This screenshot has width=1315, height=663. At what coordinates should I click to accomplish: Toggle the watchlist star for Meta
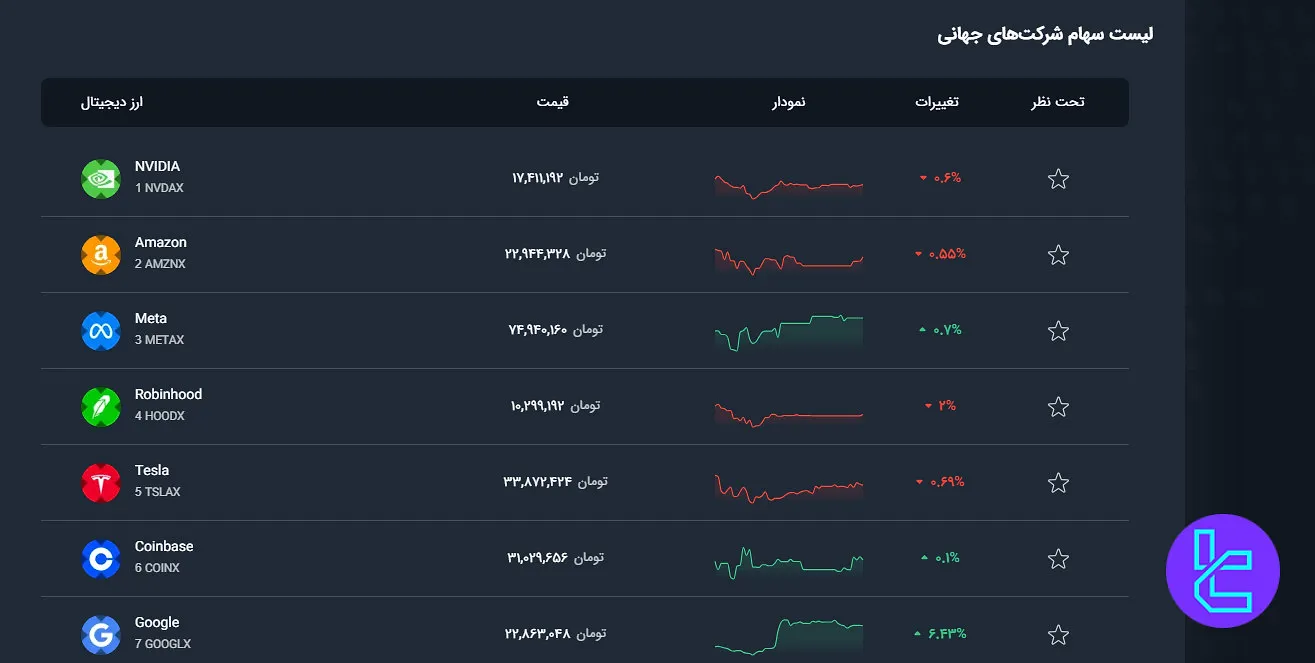pos(1057,330)
